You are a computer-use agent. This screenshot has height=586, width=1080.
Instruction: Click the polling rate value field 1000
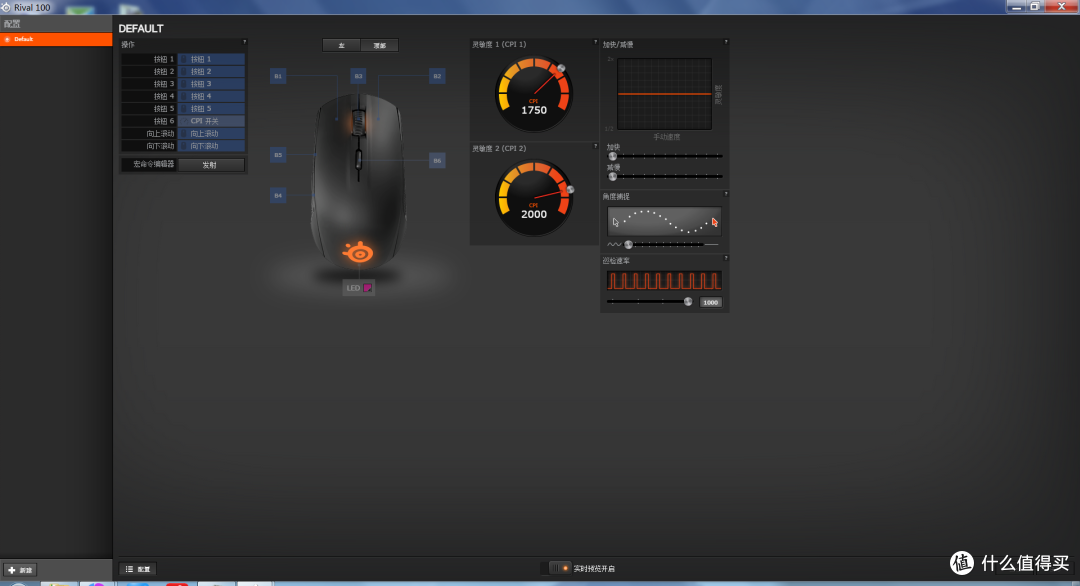click(x=710, y=302)
